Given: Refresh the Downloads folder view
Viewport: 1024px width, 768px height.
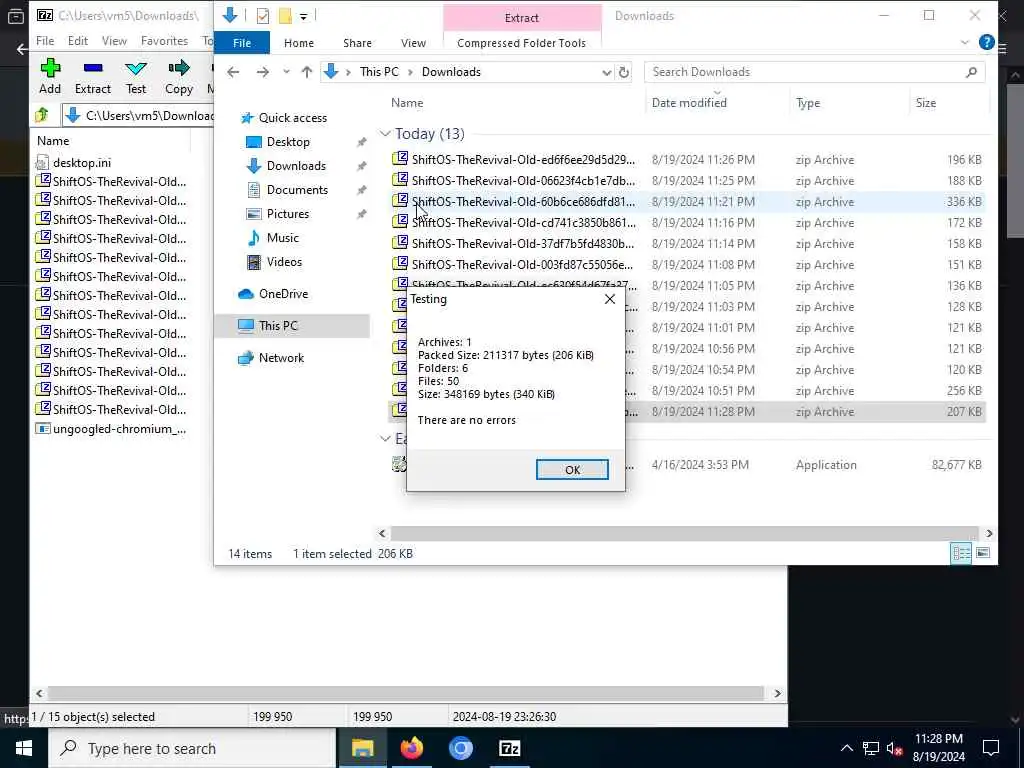Looking at the screenshot, I should (624, 72).
